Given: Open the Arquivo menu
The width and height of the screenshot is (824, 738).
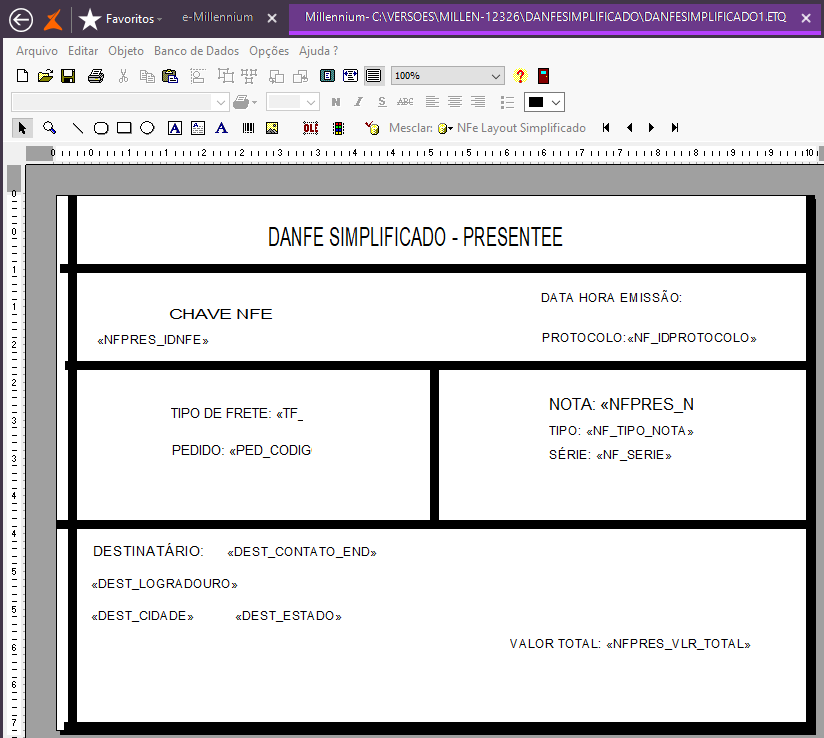Looking at the screenshot, I should pyautogui.click(x=37, y=51).
